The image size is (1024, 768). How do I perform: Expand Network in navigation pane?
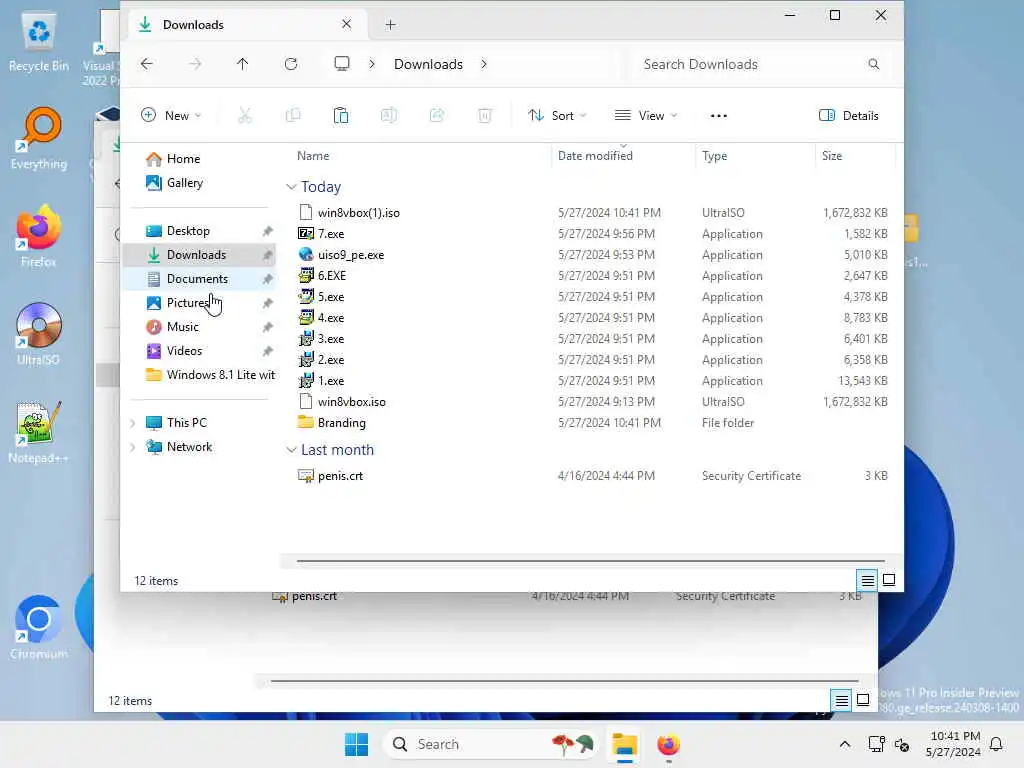133,447
